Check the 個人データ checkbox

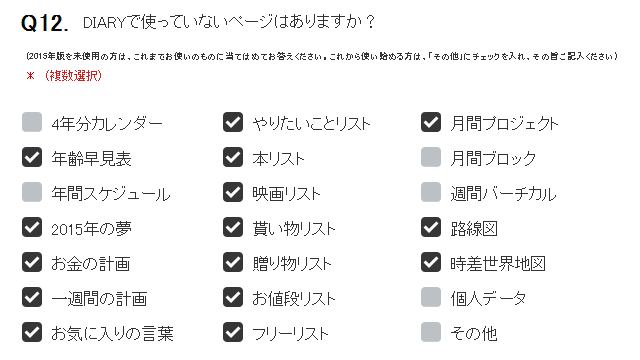click(x=431, y=297)
